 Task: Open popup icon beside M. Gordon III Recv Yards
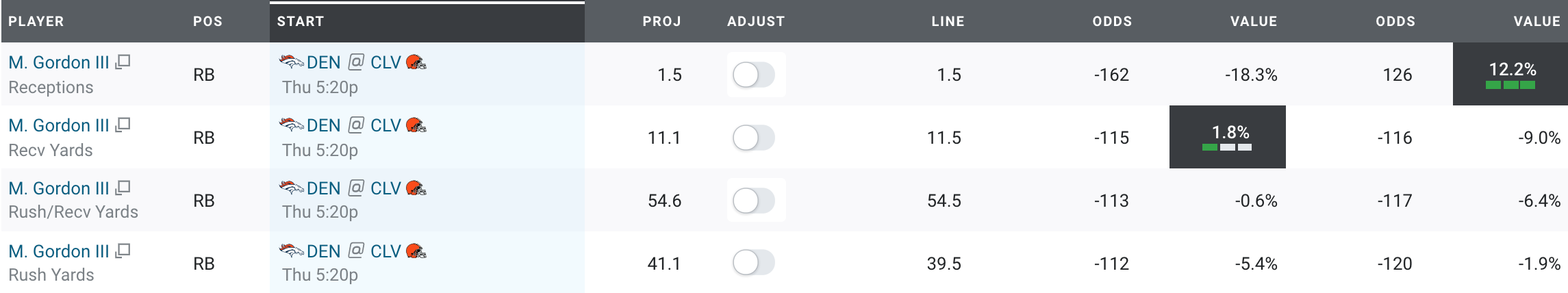tap(123, 125)
